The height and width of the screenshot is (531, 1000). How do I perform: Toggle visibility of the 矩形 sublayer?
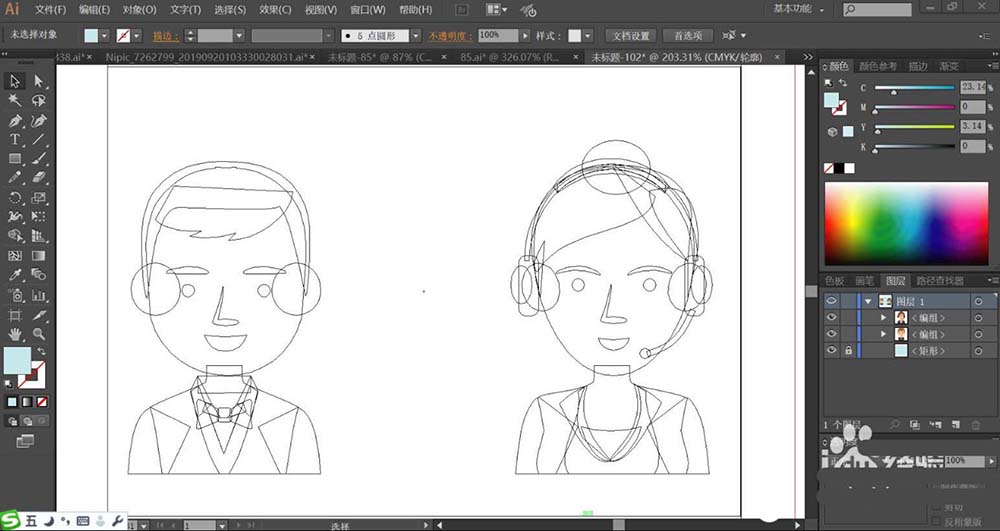(x=831, y=351)
